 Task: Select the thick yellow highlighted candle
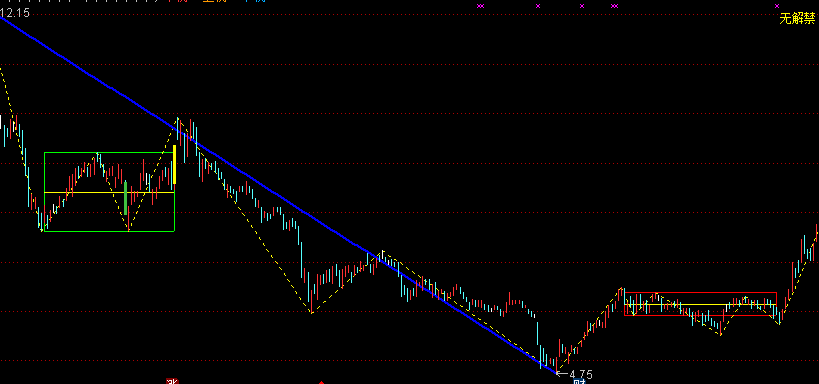pos(174,165)
